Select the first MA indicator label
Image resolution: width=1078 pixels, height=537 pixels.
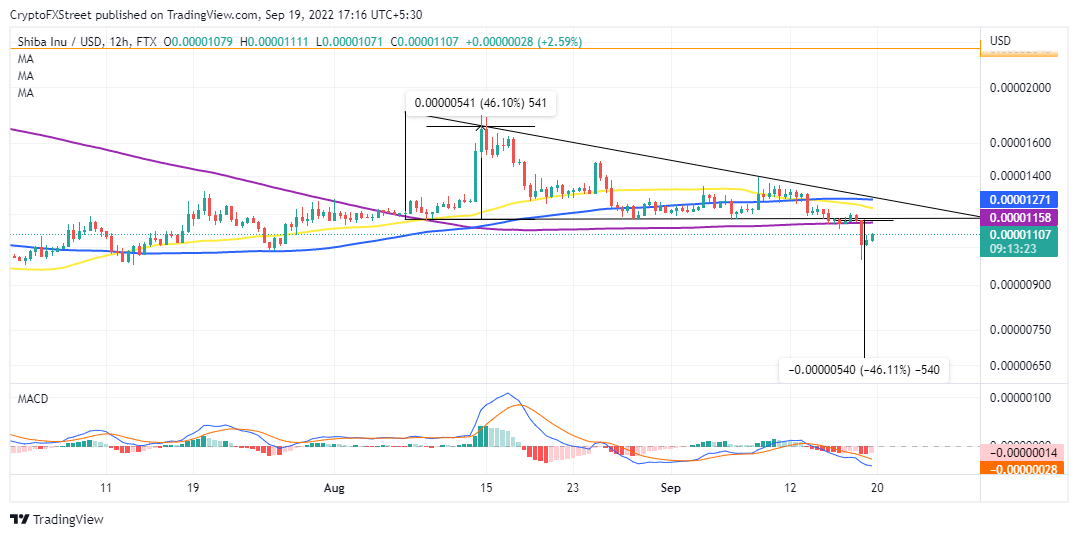[x=25, y=58]
